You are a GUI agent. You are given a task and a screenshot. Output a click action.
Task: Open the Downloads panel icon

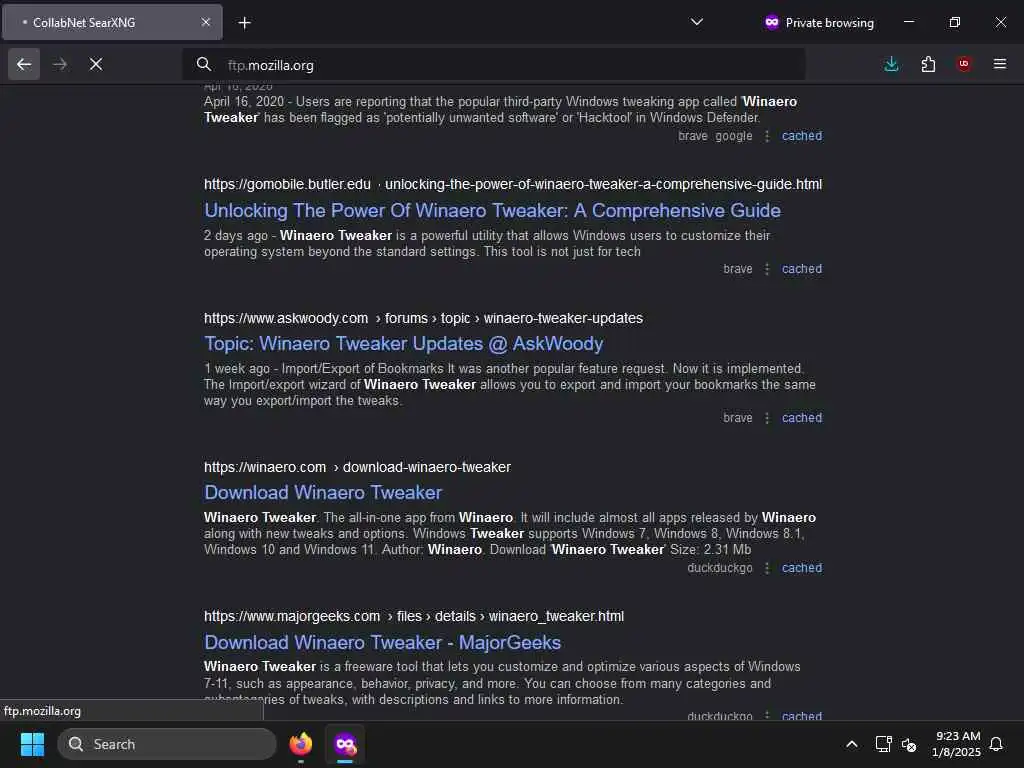[891, 64]
